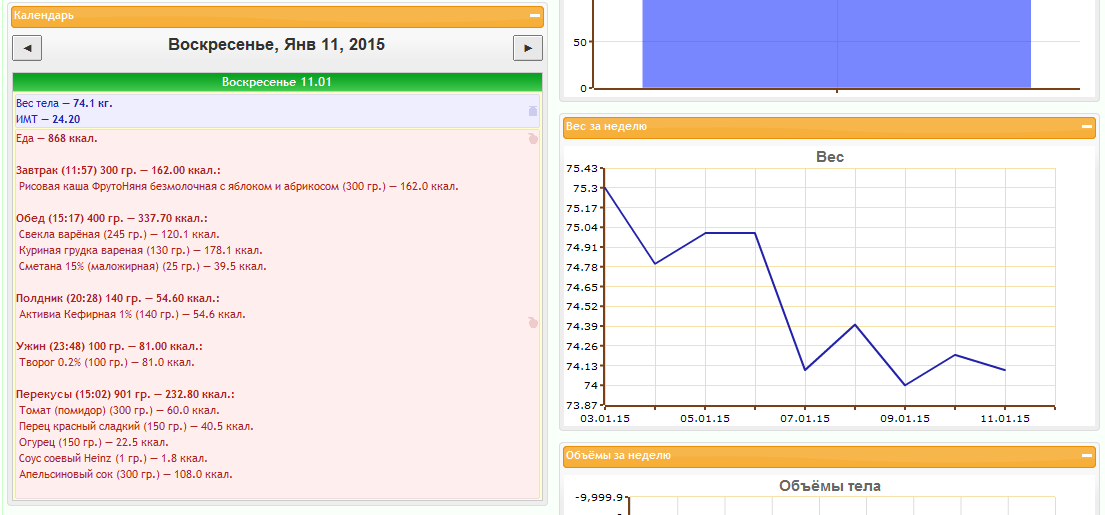Go to the next day in calendar

coord(528,48)
